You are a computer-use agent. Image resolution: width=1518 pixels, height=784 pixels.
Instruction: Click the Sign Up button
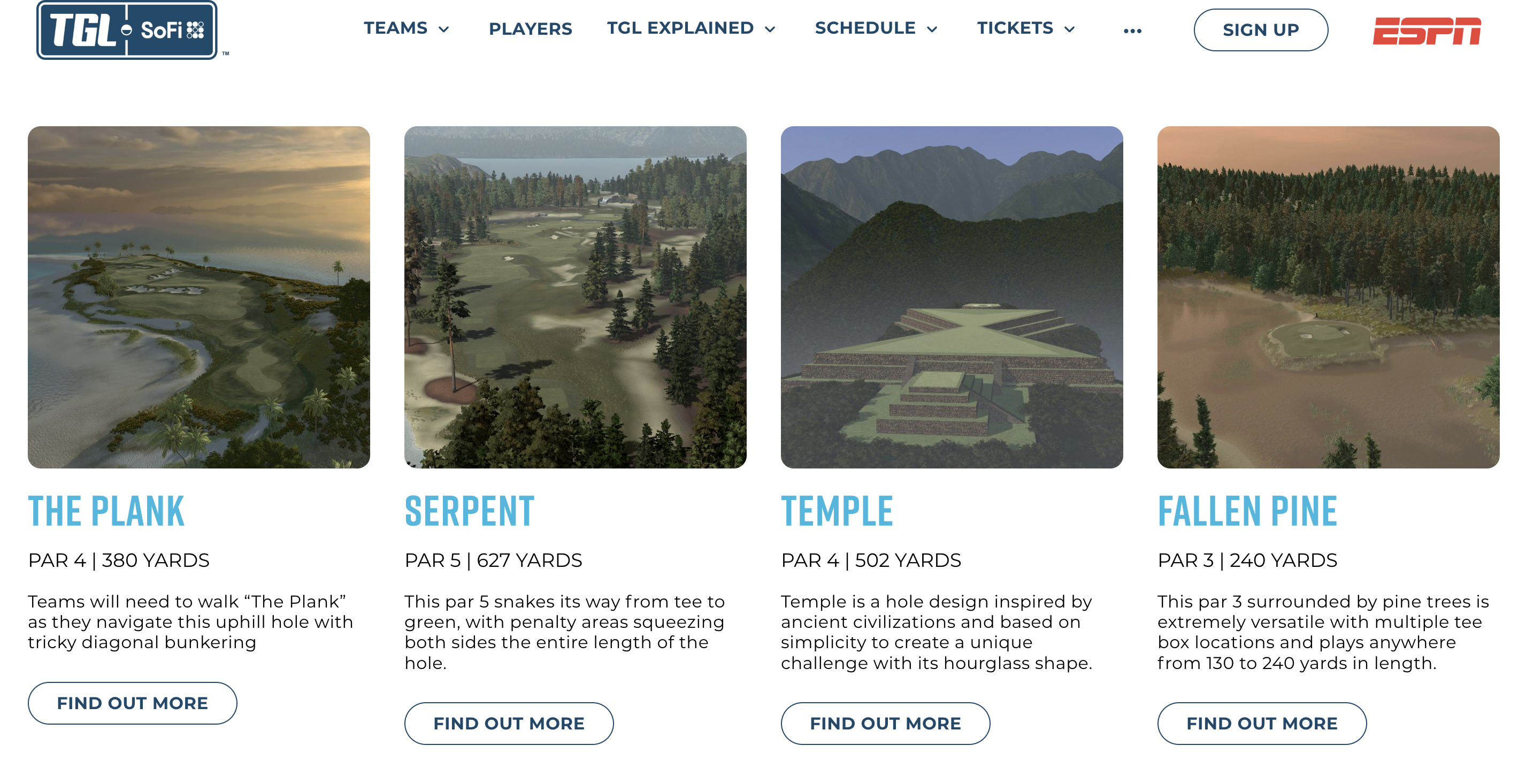point(1261,30)
